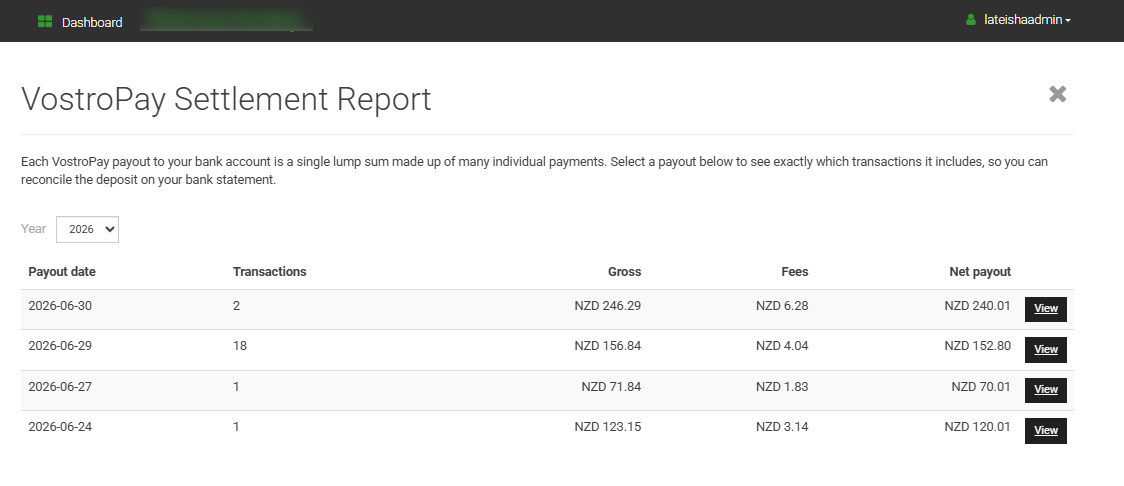The width and height of the screenshot is (1124, 486).
Task: Click the transaction count 18
Action: click(239, 346)
